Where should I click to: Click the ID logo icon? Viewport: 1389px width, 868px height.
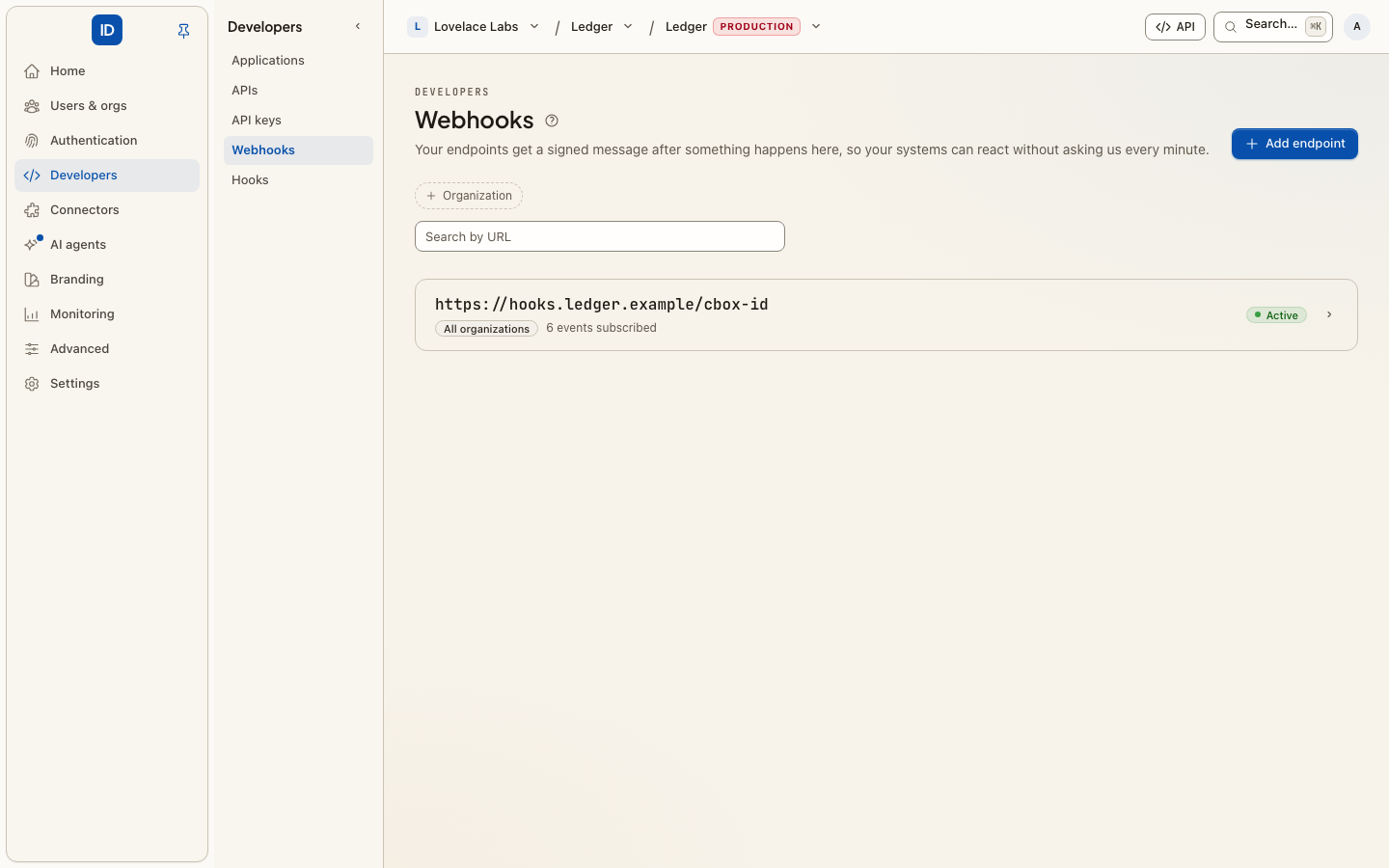tap(107, 30)
